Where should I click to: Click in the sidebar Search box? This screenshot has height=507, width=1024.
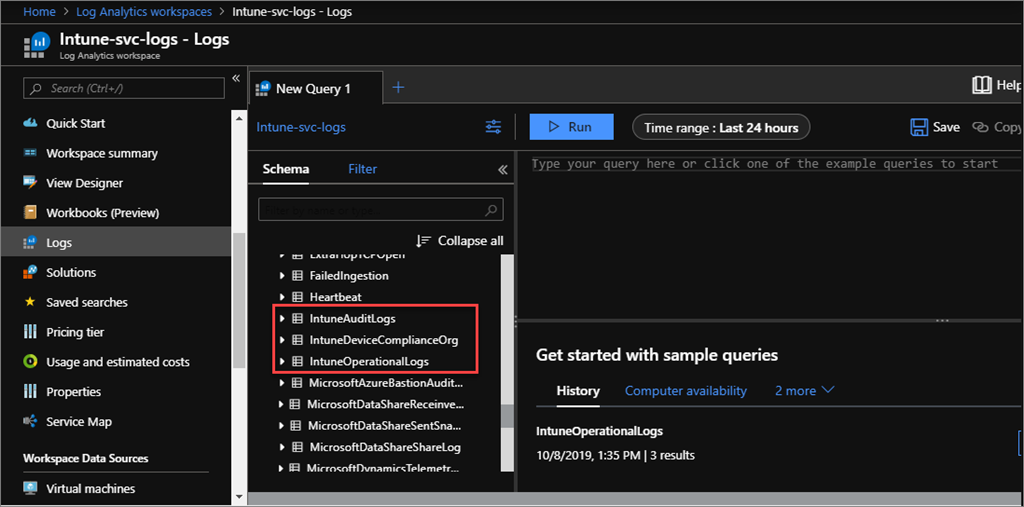(x=124, y=88)
